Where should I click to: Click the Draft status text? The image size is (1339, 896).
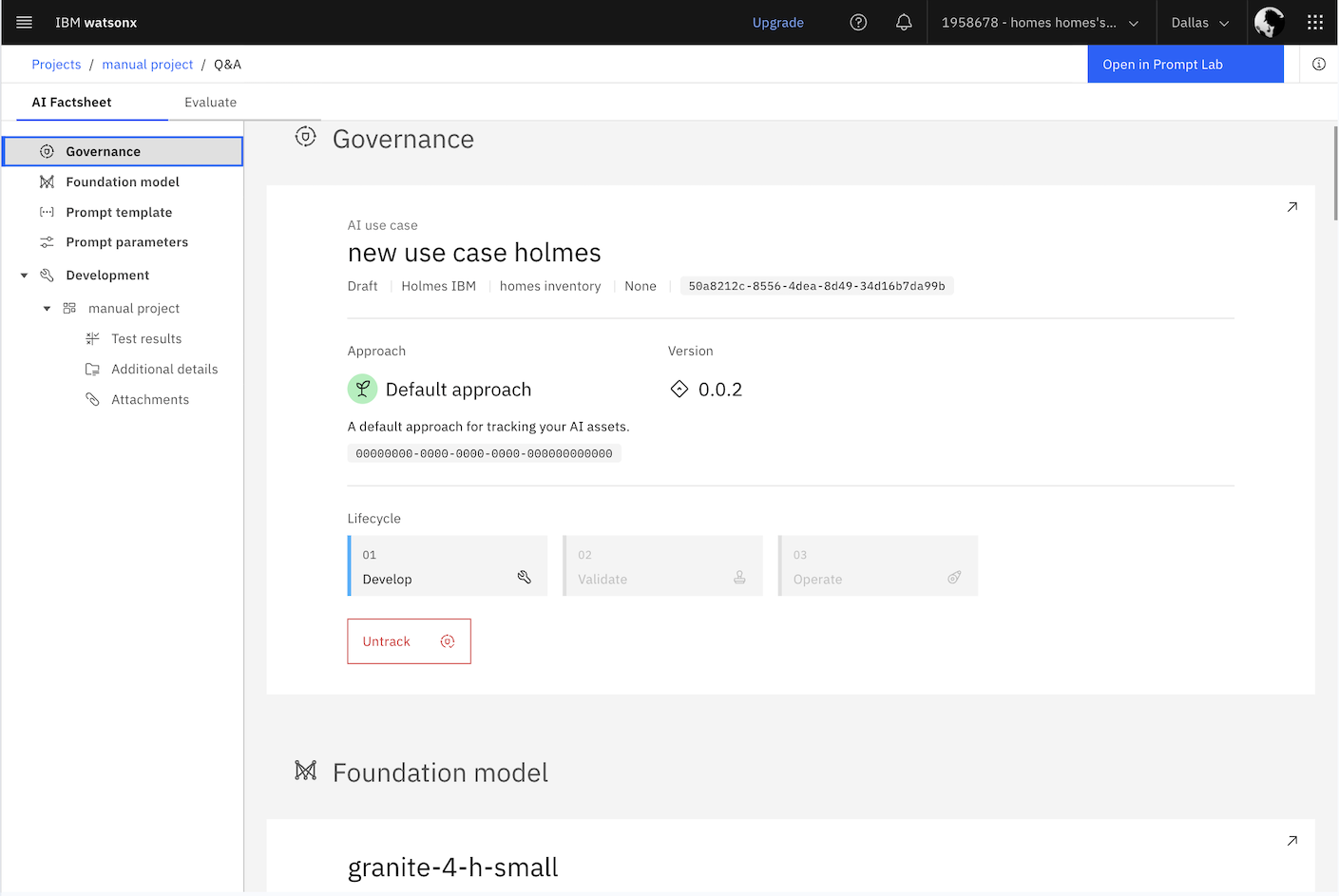click(362, 286)
